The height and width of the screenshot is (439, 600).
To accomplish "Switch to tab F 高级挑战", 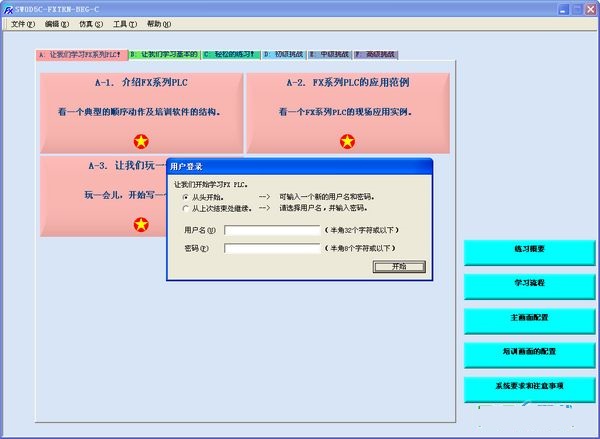I will click(x=376, y=55).
